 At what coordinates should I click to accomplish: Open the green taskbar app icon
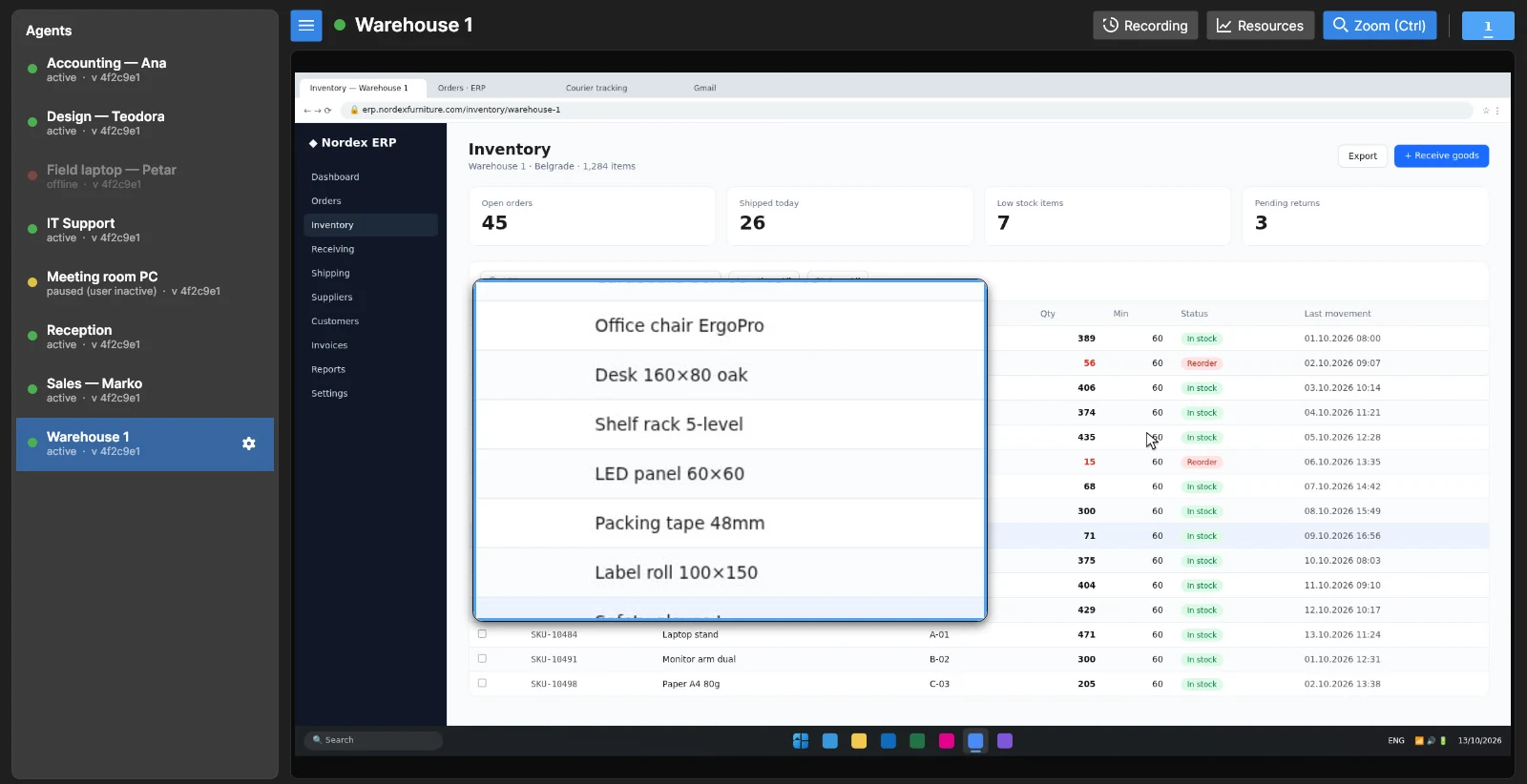click(x=917, y=741)
